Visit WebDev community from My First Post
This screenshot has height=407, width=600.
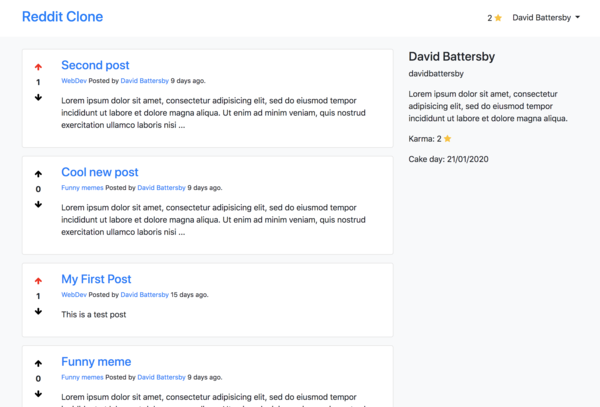(74, 295)
